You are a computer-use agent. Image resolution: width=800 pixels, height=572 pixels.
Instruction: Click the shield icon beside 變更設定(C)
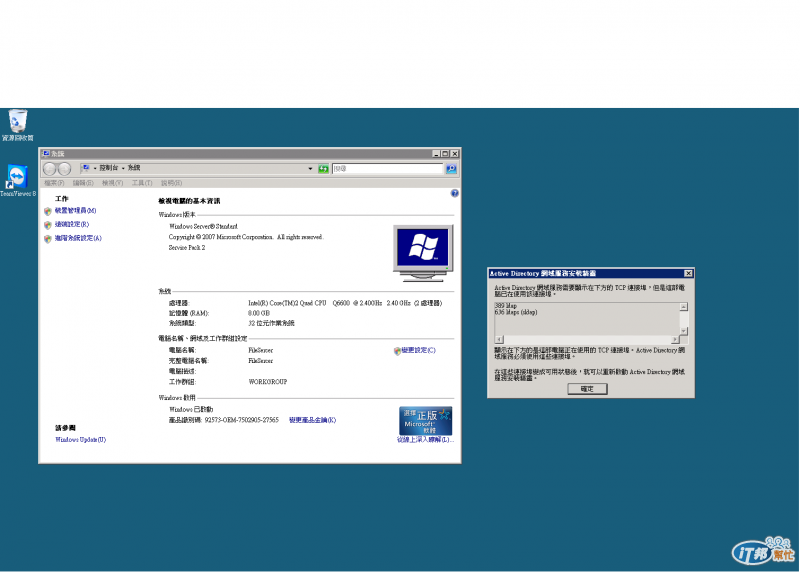pyautogui.click(x=397, y=351)
